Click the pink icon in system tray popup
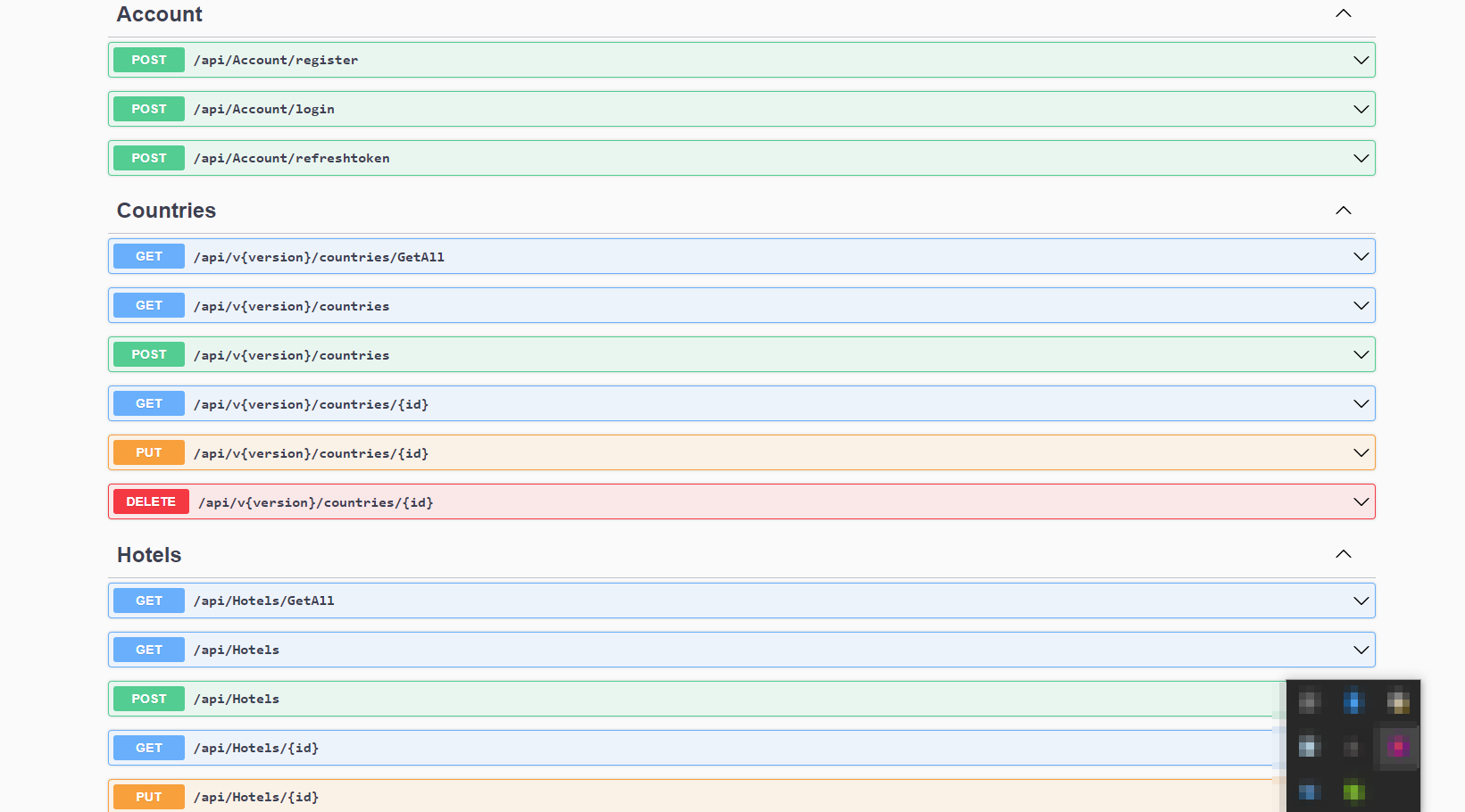This screenshot has width=1465, height=812. [x=1397, y=746]
